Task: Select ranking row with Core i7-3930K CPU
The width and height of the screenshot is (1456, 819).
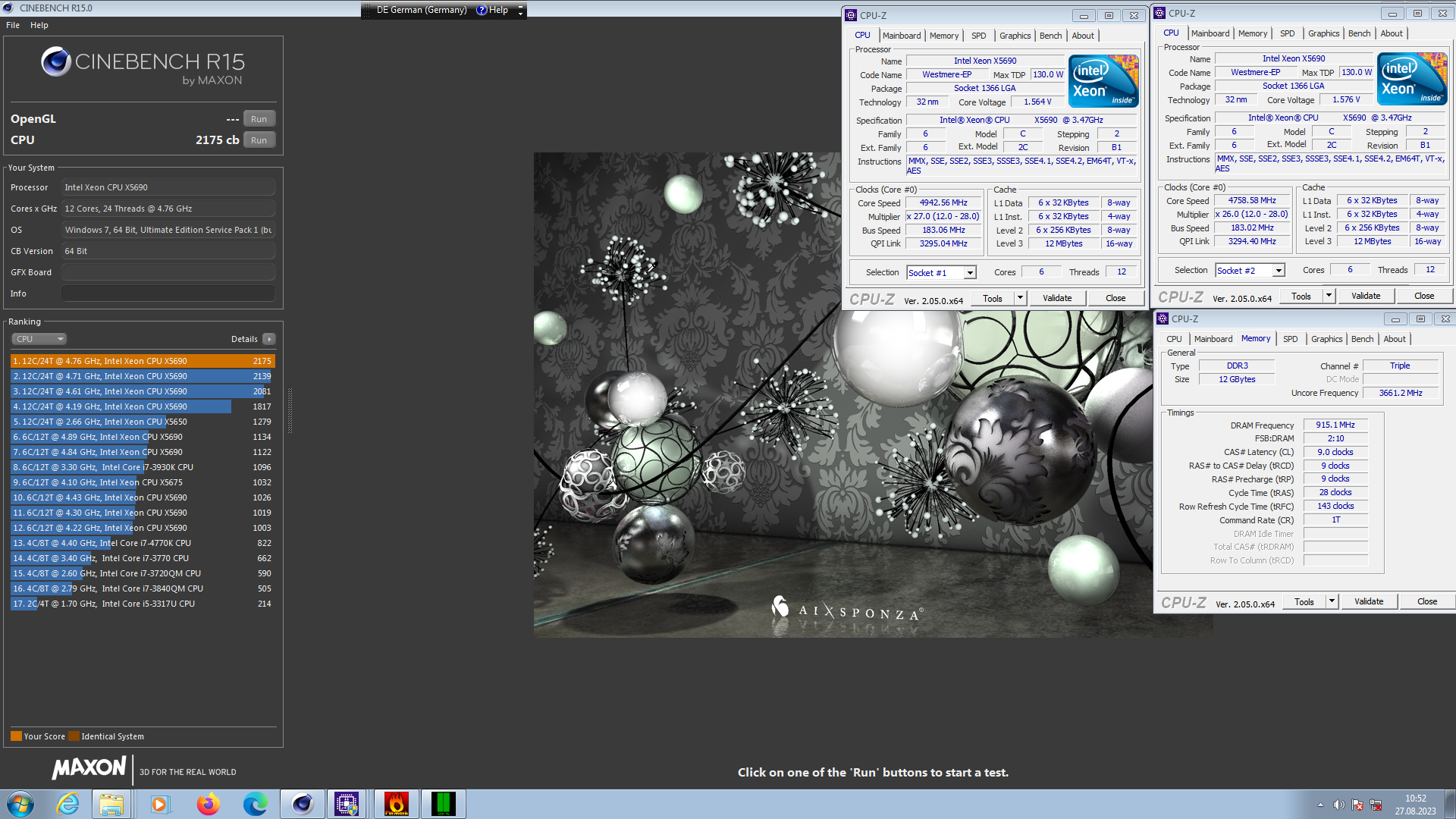Action: pos(143,467)
